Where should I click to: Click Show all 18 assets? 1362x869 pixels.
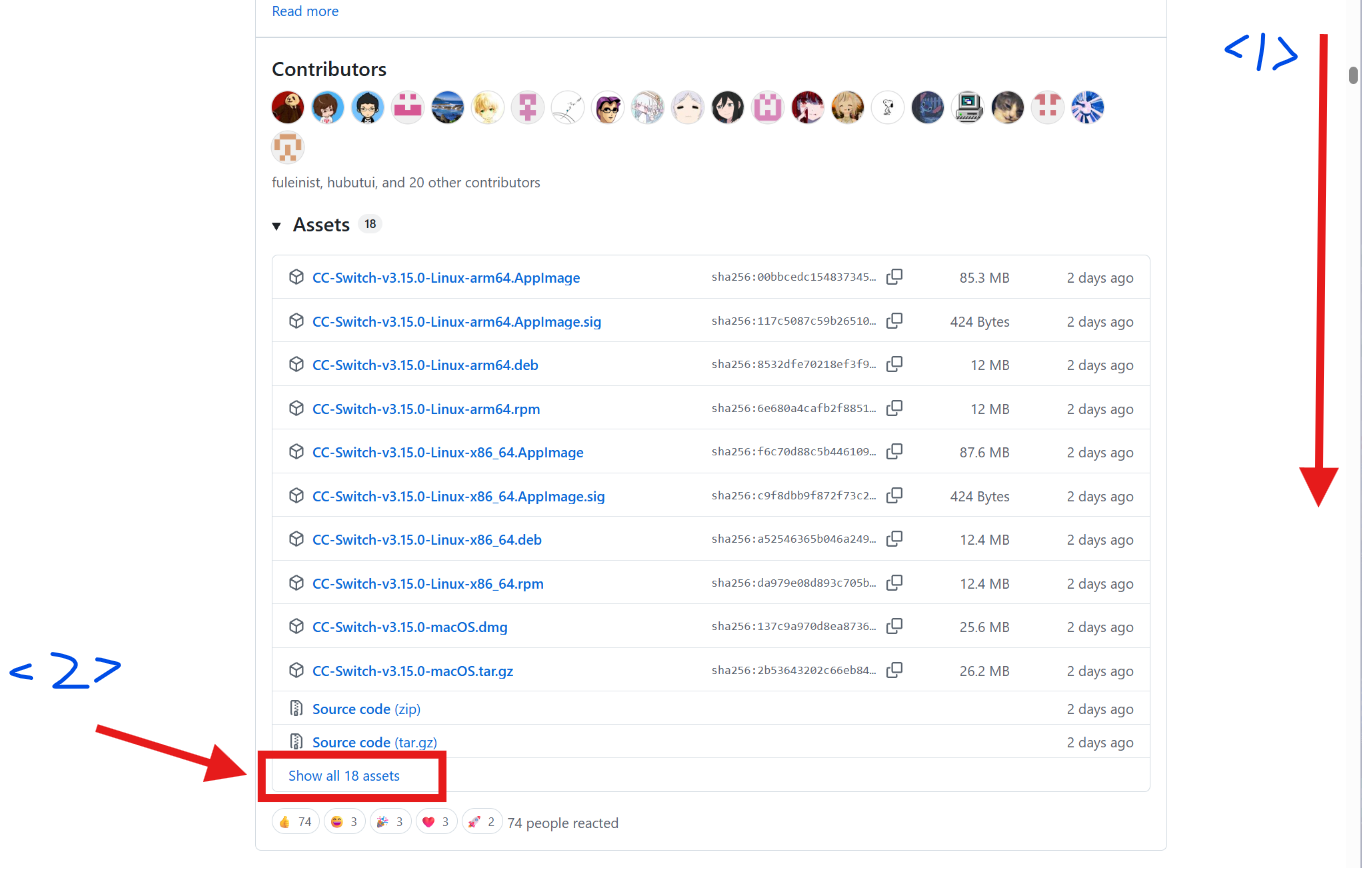point(344,776)
